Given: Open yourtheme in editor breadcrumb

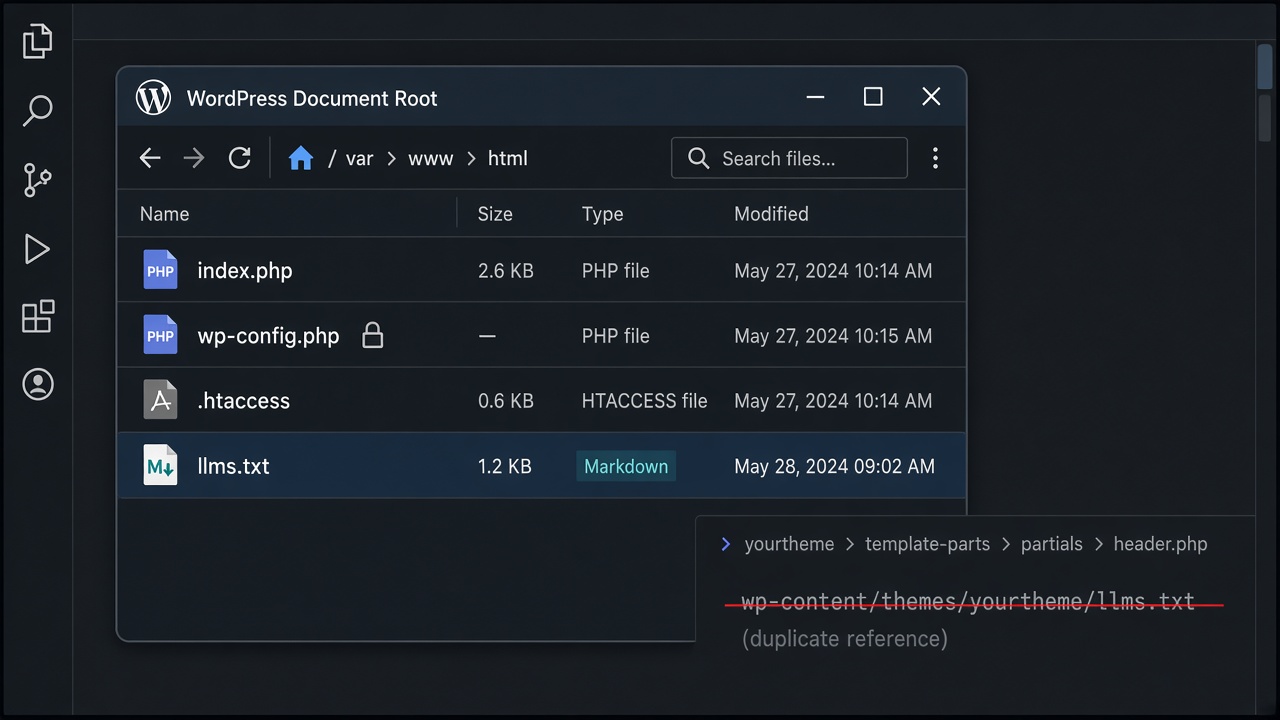Looking at the screenshot, I should pos(789,544).
